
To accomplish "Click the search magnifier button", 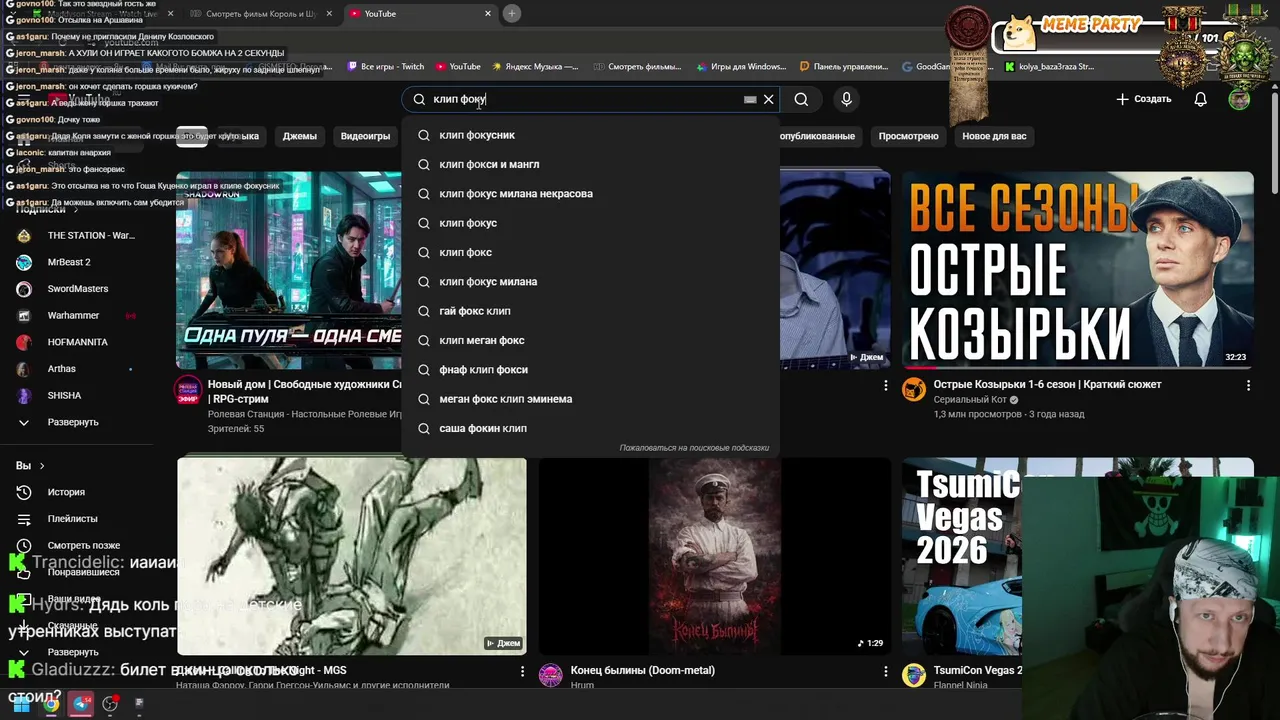I will click(x=801, y=99).
